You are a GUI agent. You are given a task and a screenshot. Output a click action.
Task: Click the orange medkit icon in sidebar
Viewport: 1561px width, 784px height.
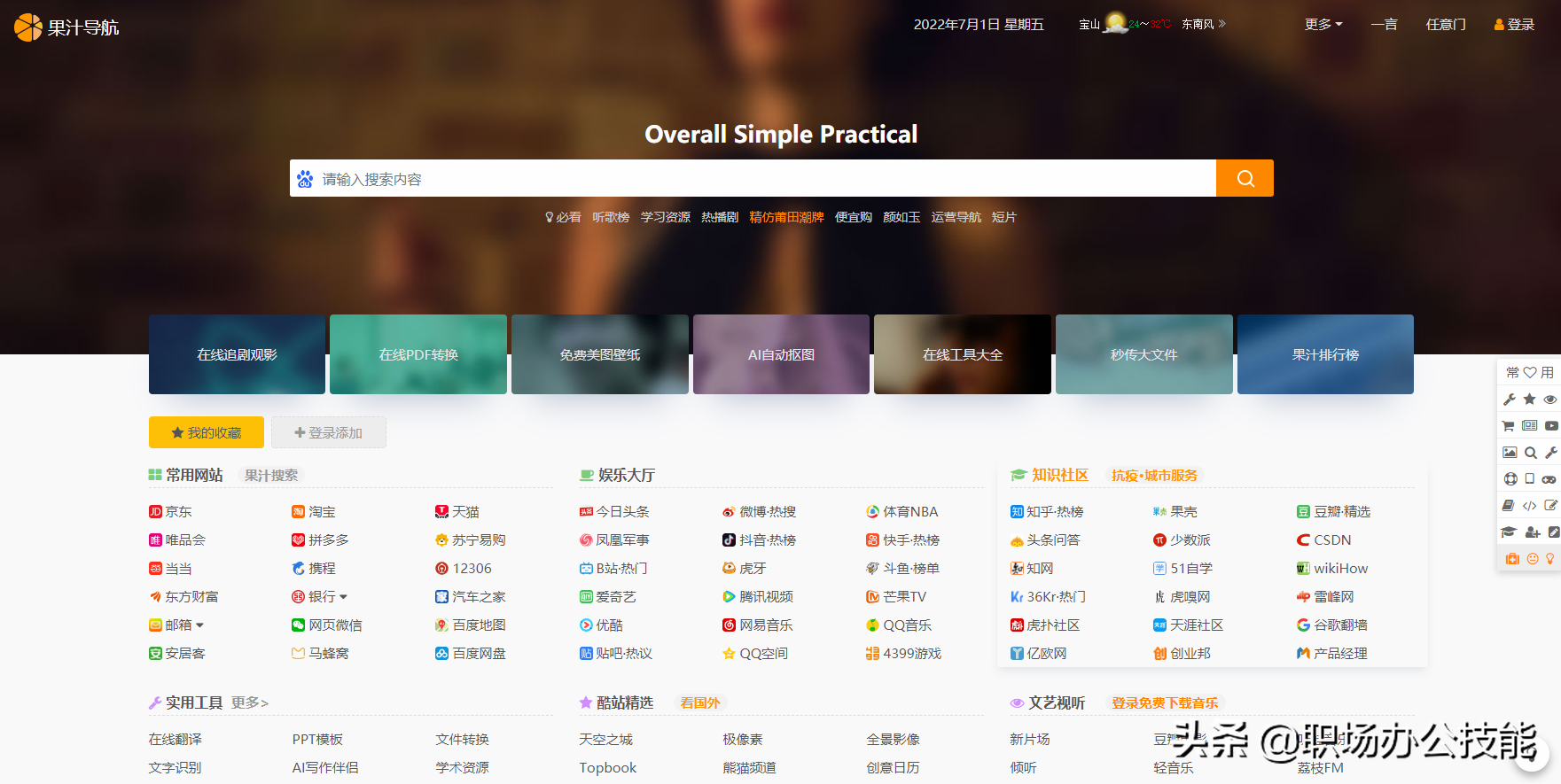[1512, 559]
